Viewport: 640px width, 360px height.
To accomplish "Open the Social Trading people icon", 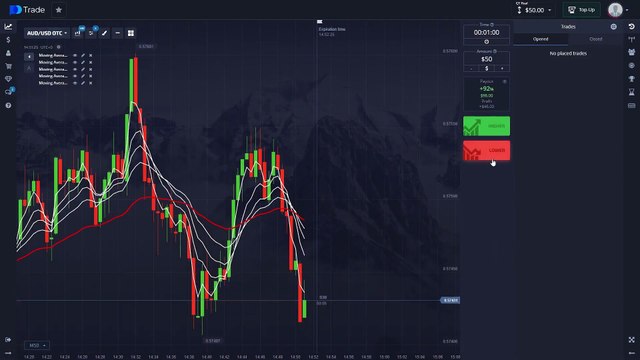I will tap(631, 53).
